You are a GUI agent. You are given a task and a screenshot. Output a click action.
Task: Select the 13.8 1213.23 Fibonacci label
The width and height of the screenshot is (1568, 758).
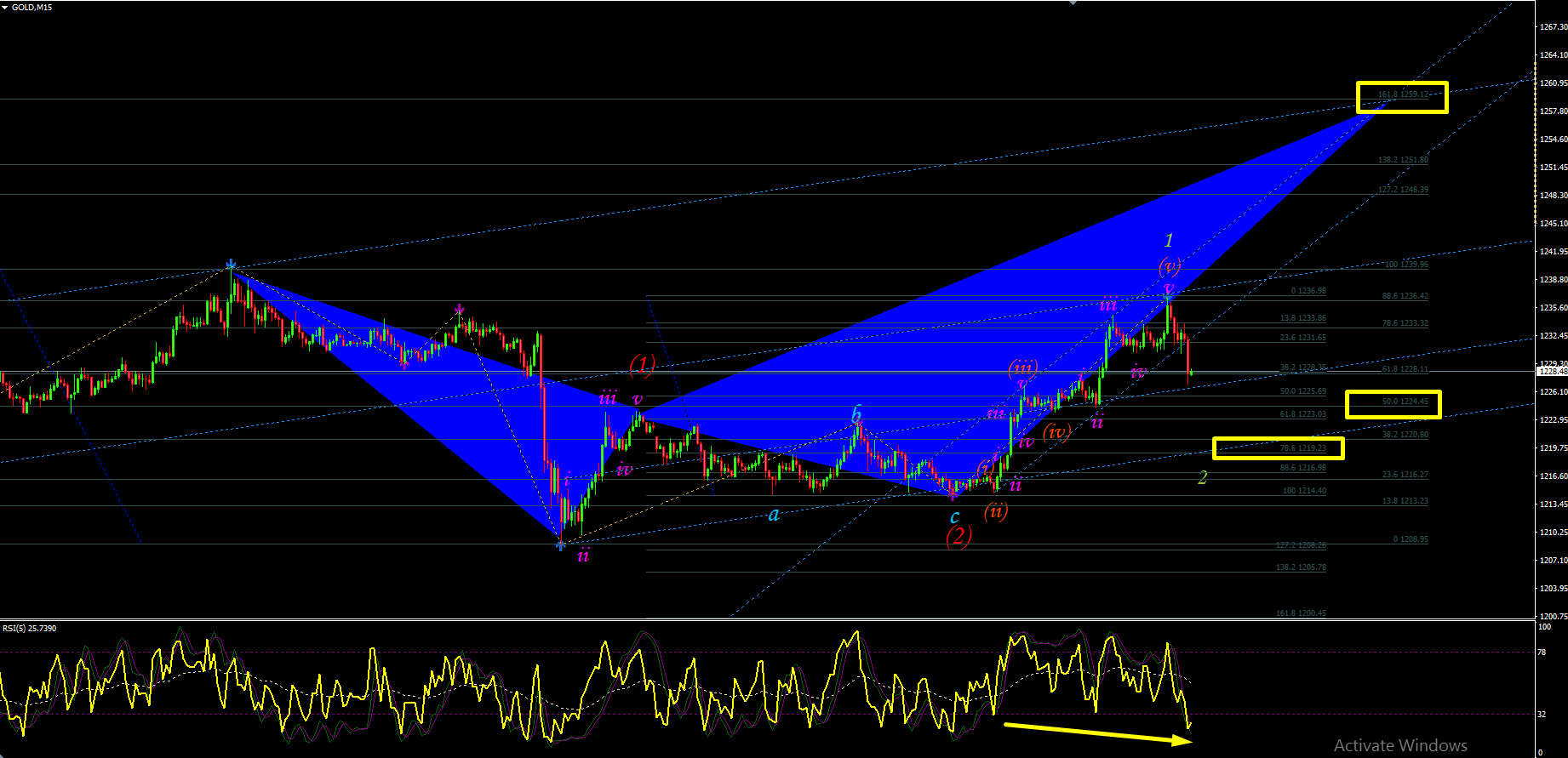coord(1405,501)
